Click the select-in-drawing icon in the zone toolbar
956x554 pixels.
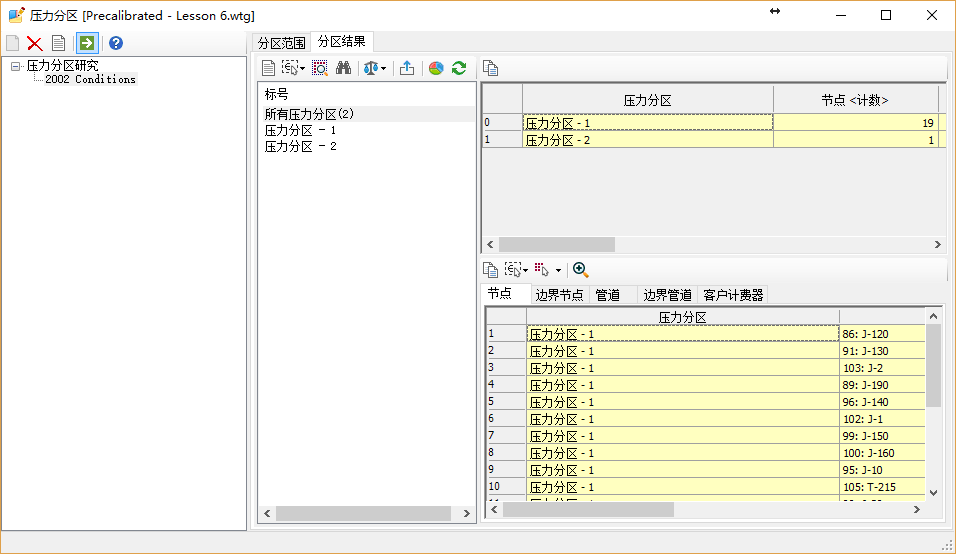pos(290,68)
